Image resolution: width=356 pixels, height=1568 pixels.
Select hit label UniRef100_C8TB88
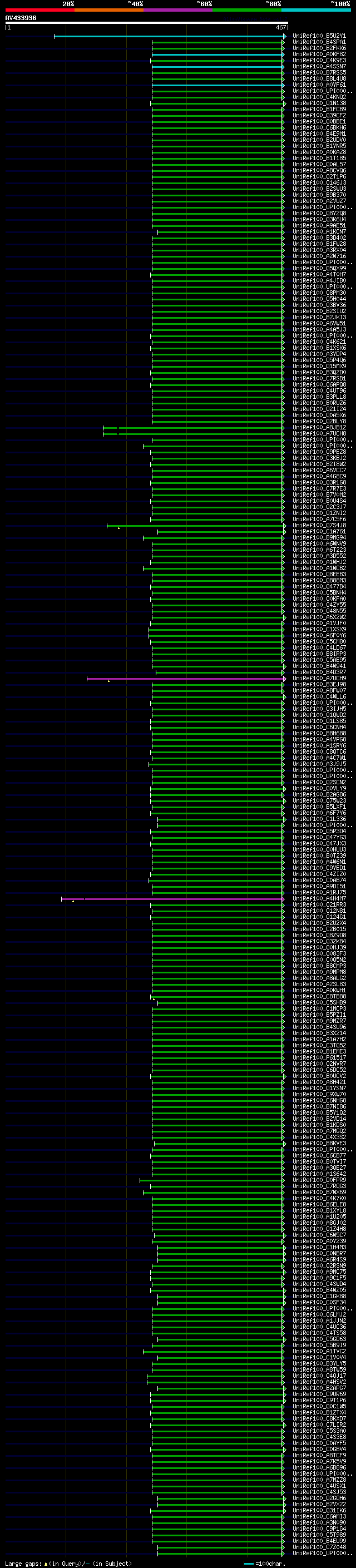pos(319,997)
